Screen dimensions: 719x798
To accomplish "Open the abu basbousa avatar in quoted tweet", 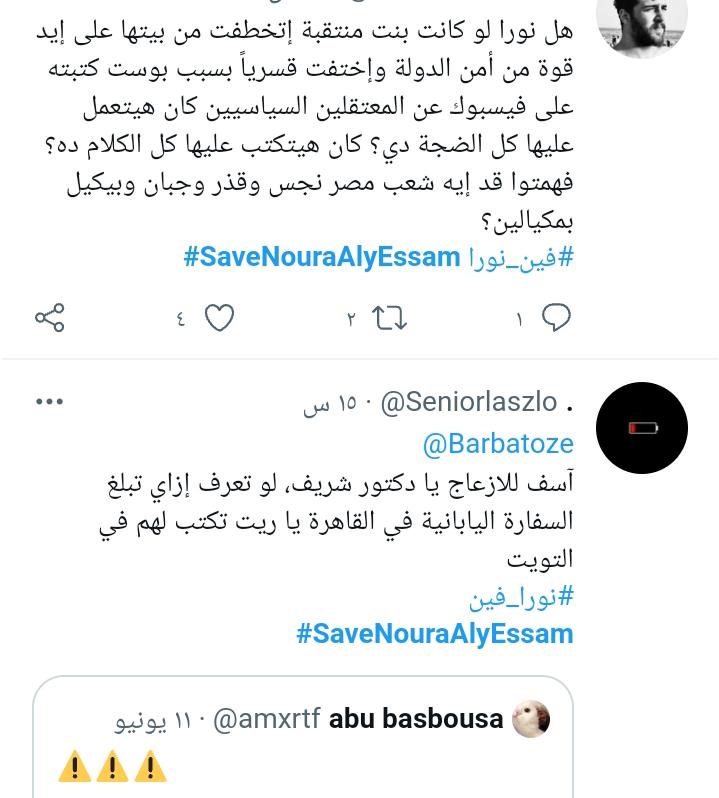I will [x=531, y=719].
